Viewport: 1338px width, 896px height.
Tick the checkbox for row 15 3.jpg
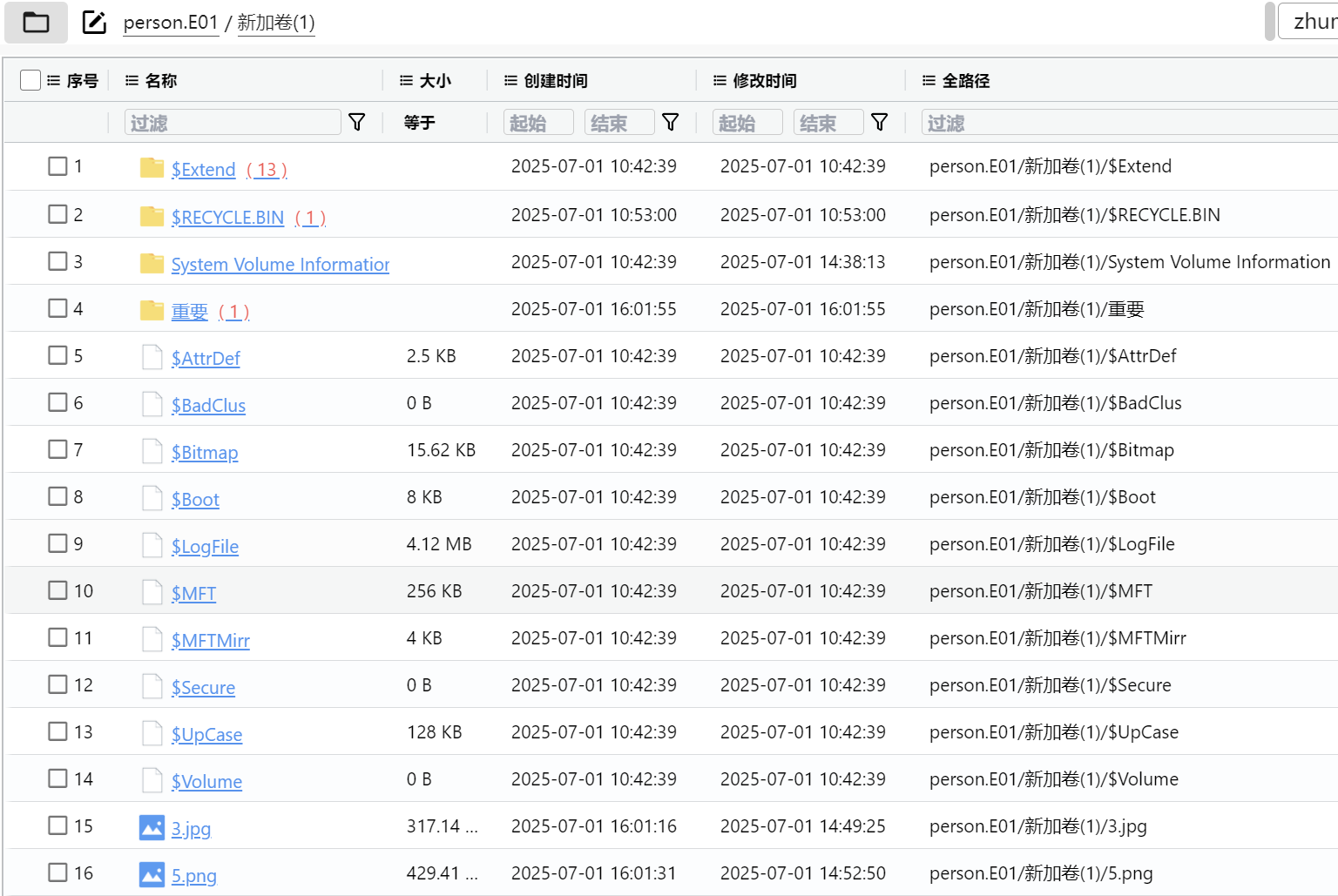point(57,825)
